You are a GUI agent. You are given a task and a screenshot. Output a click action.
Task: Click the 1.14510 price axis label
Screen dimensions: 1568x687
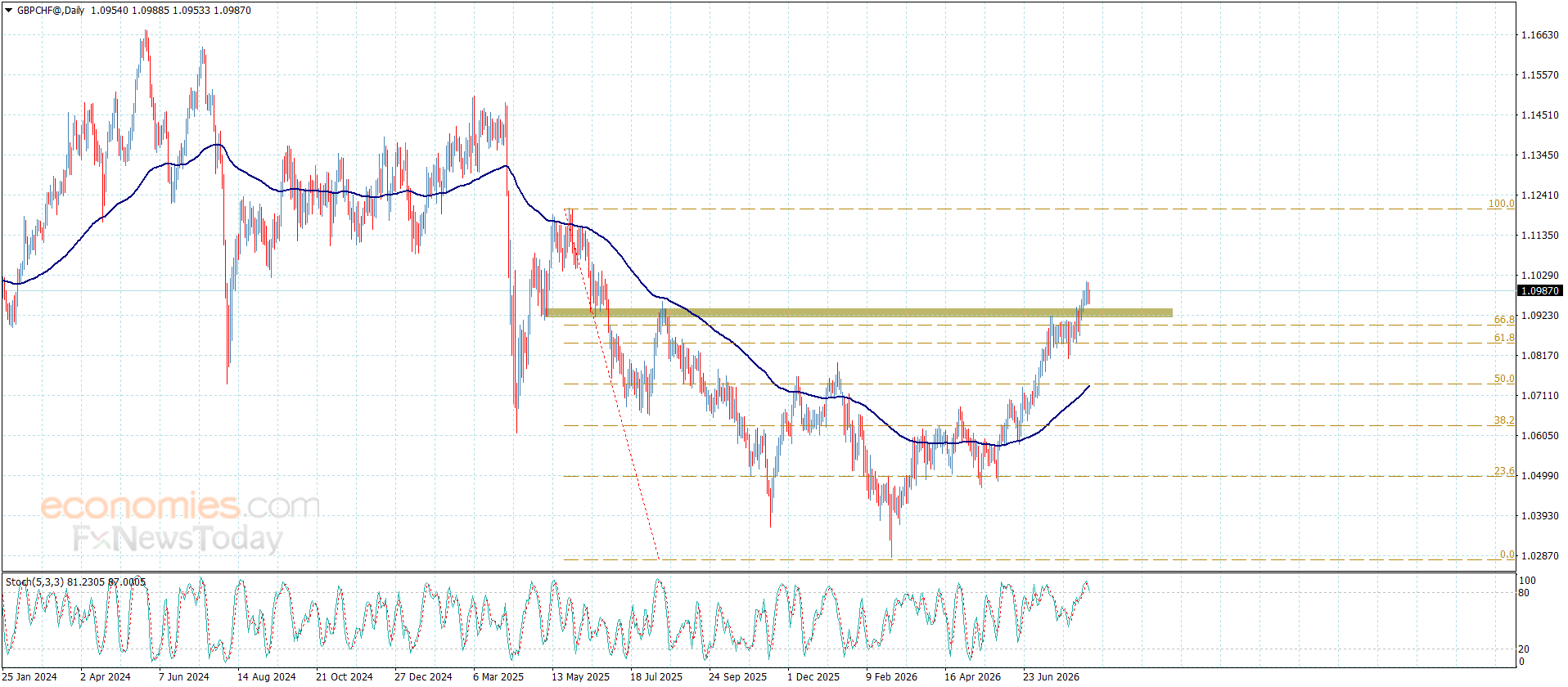tap(1539, 115)
